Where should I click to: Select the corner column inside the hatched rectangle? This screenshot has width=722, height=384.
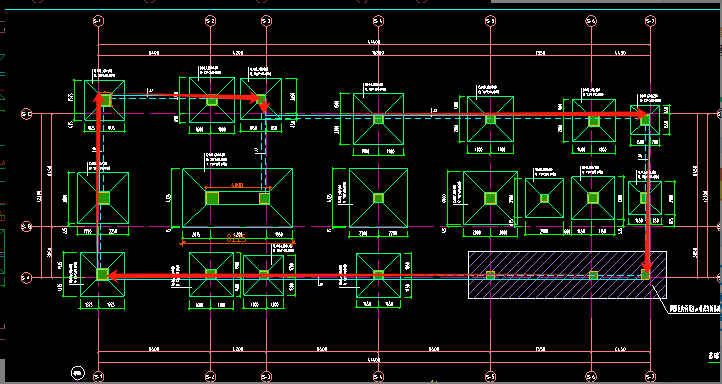646,275
